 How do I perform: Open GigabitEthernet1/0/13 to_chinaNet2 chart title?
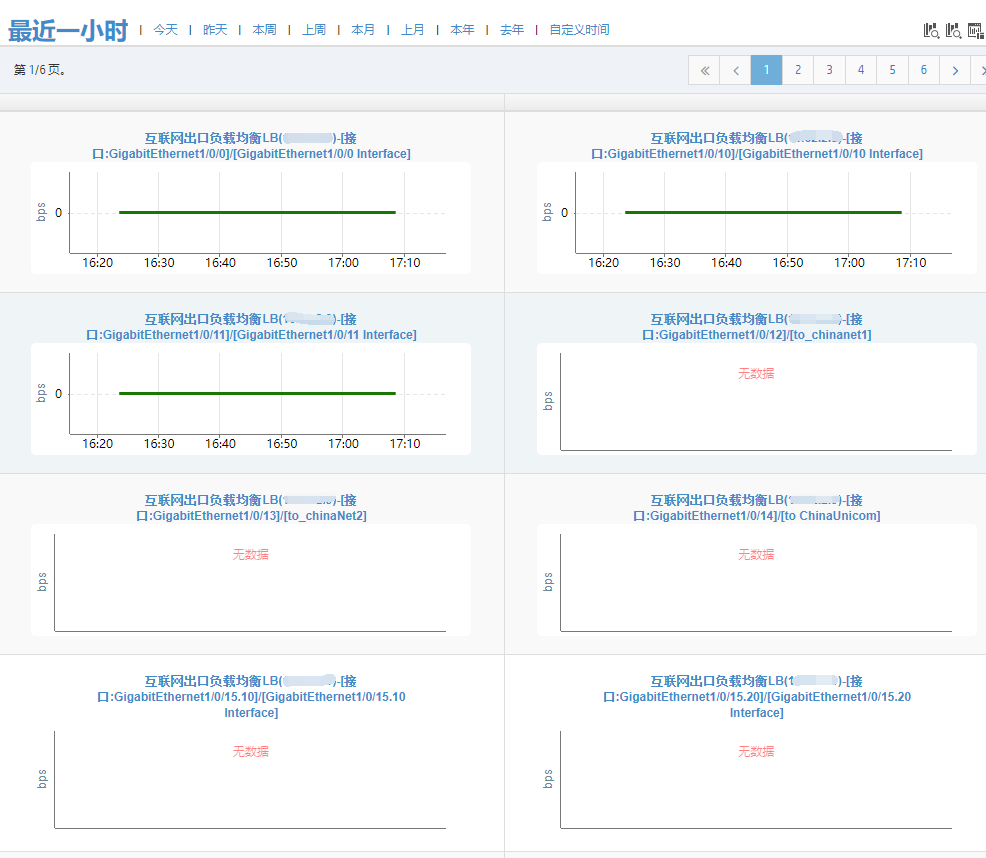pyautogui.click(x=251, y=508)
